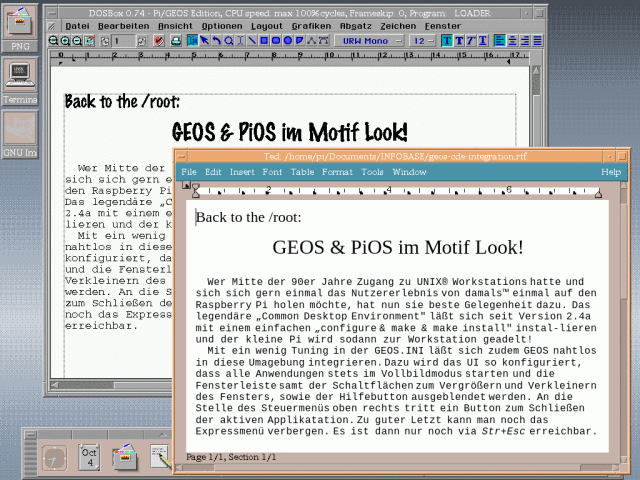Image resolution: width=640 pixels, height=480 pixels.
Task: Select the arrow pointer tool
Action: pos(204,41)
